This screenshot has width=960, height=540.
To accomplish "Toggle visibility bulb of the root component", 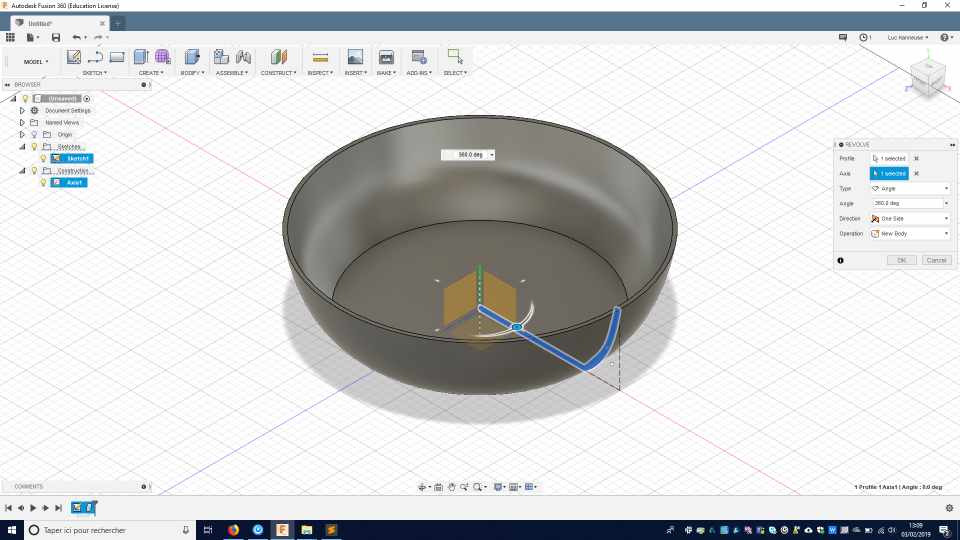I will click(x=25, y=99).
